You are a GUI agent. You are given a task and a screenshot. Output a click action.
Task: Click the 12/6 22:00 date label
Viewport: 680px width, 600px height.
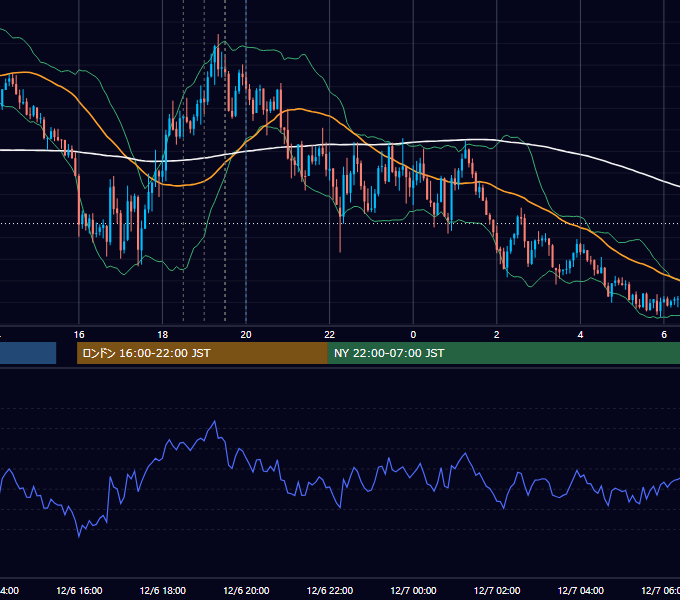coord(330,590)
